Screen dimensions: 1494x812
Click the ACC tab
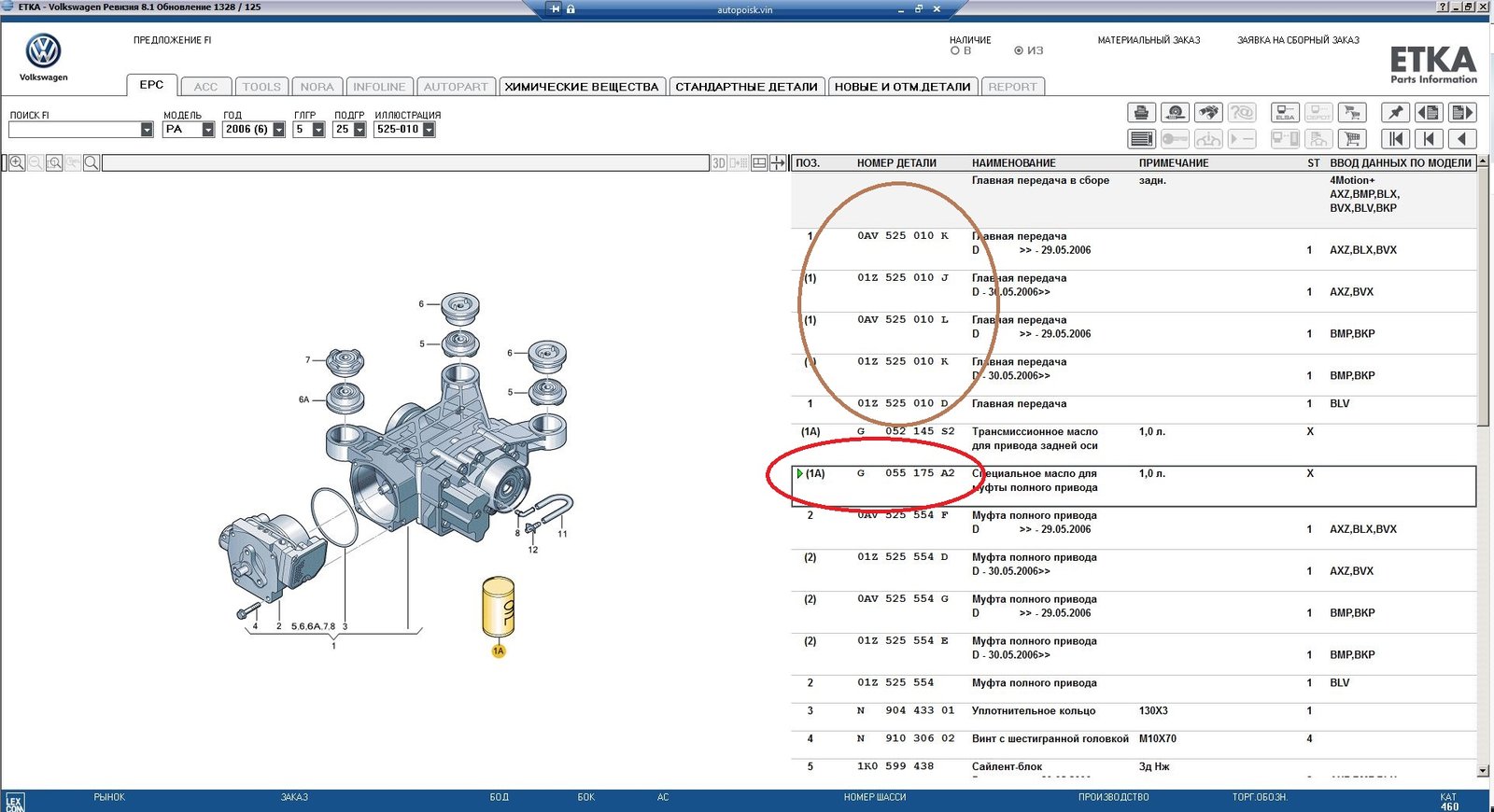pos(205,87)
